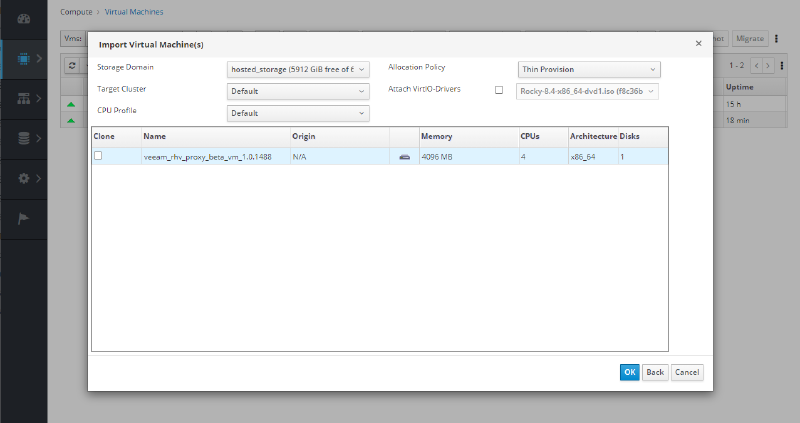Open the kebab menu next to Migrate
This screenshot has width=800, height=423.
777,39
